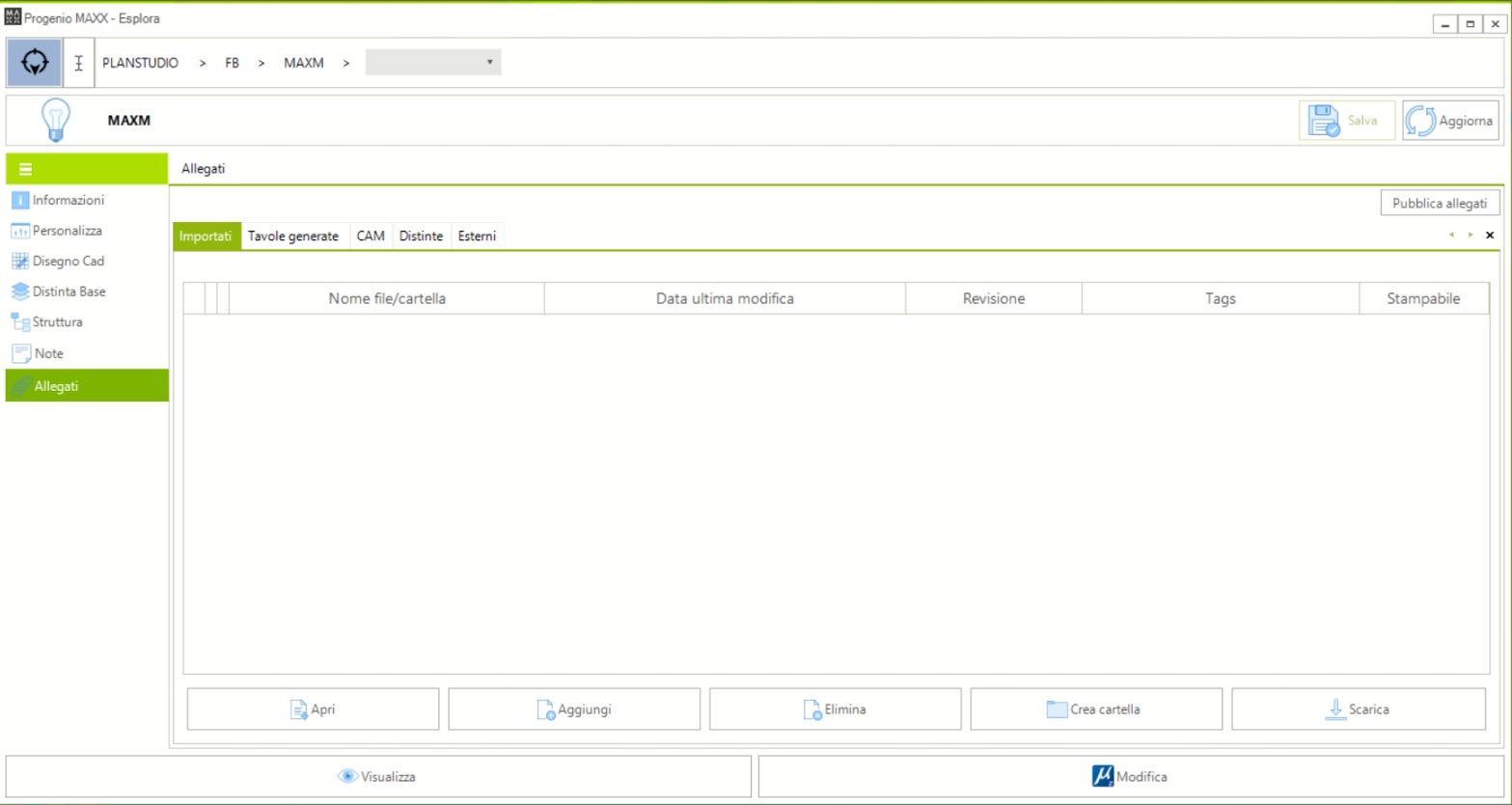Switch to the Esterni tab

coord(478,236)
